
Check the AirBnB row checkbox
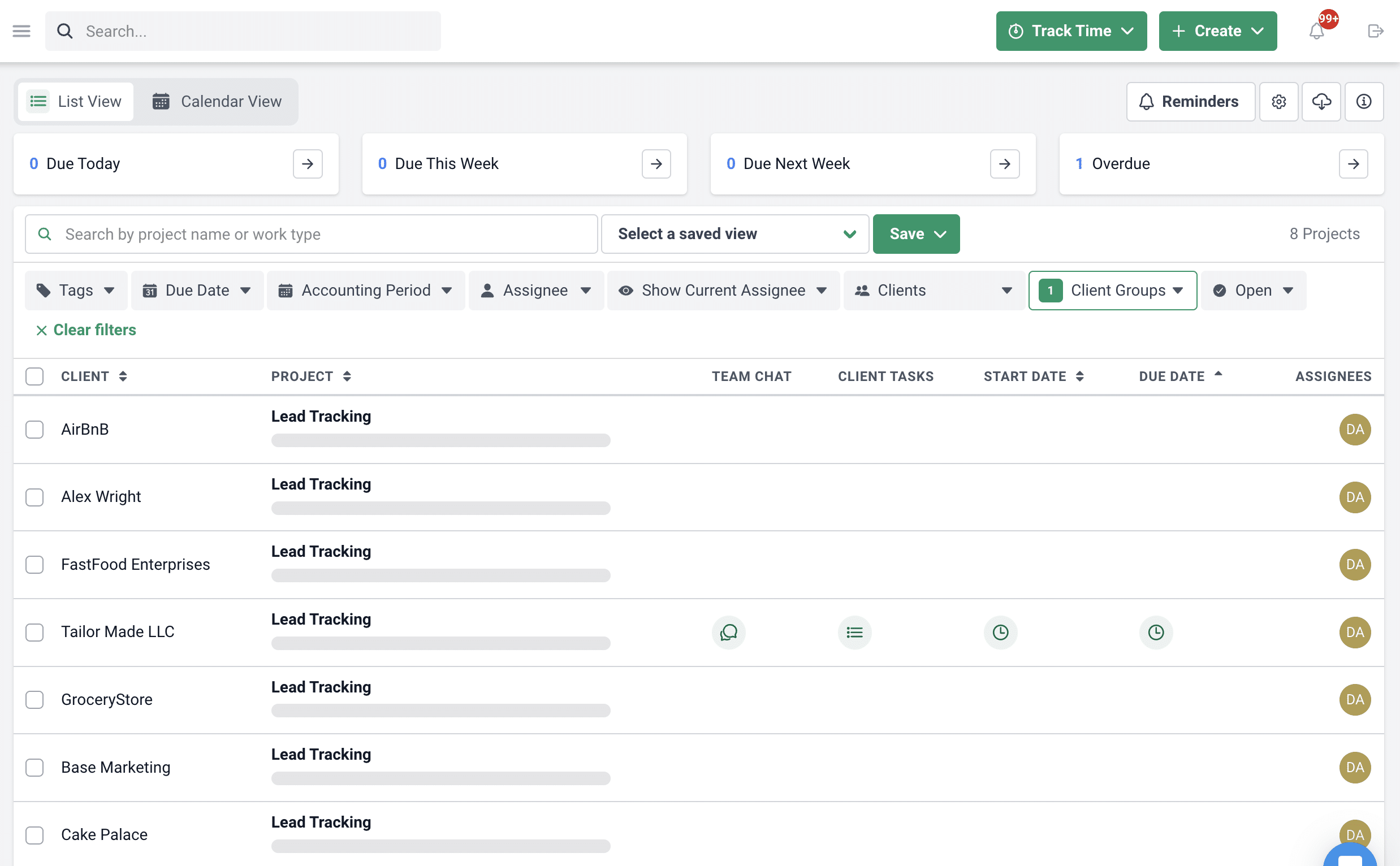[x=34, y=430]
